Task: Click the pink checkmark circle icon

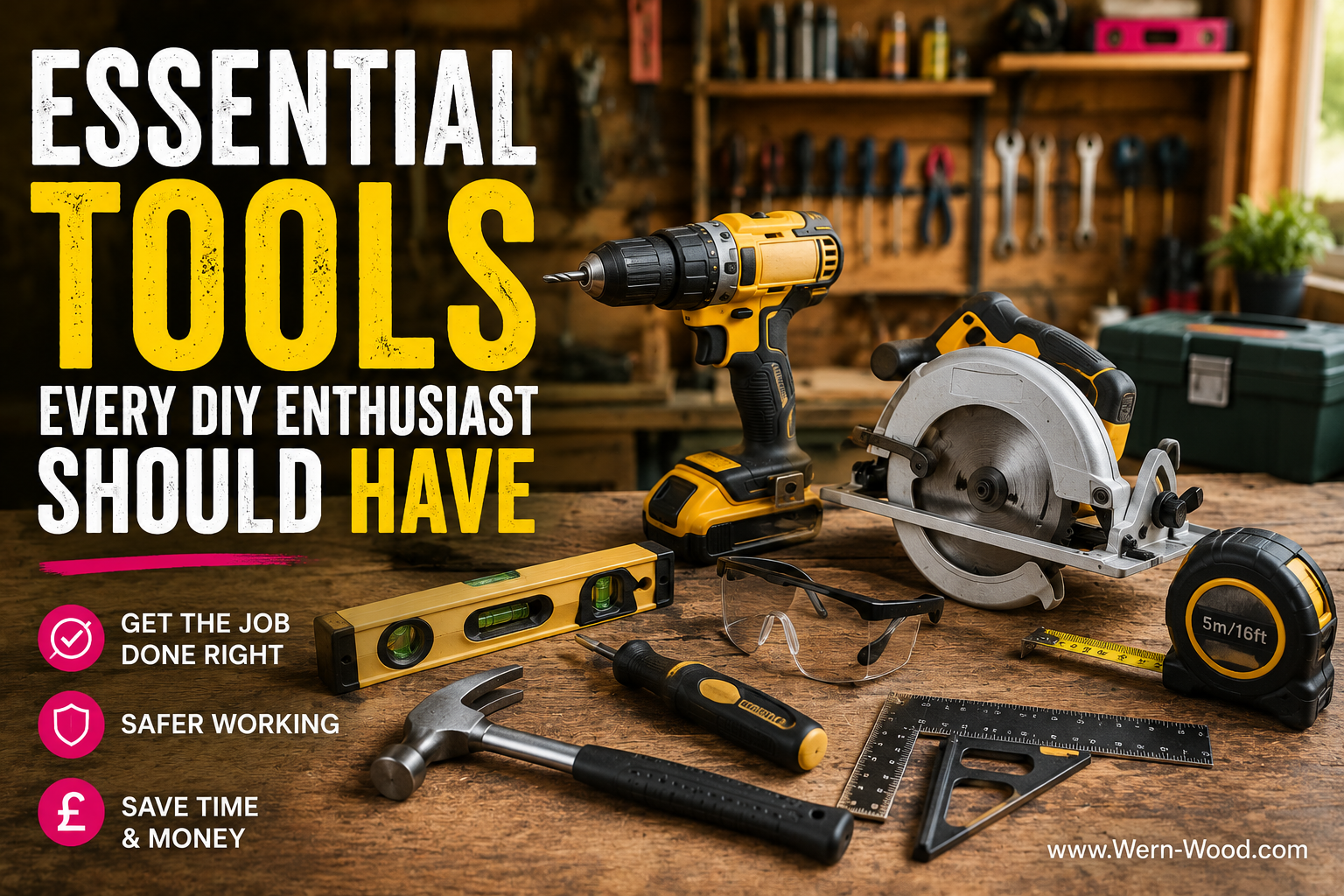Action: click(x=71, y=638)
